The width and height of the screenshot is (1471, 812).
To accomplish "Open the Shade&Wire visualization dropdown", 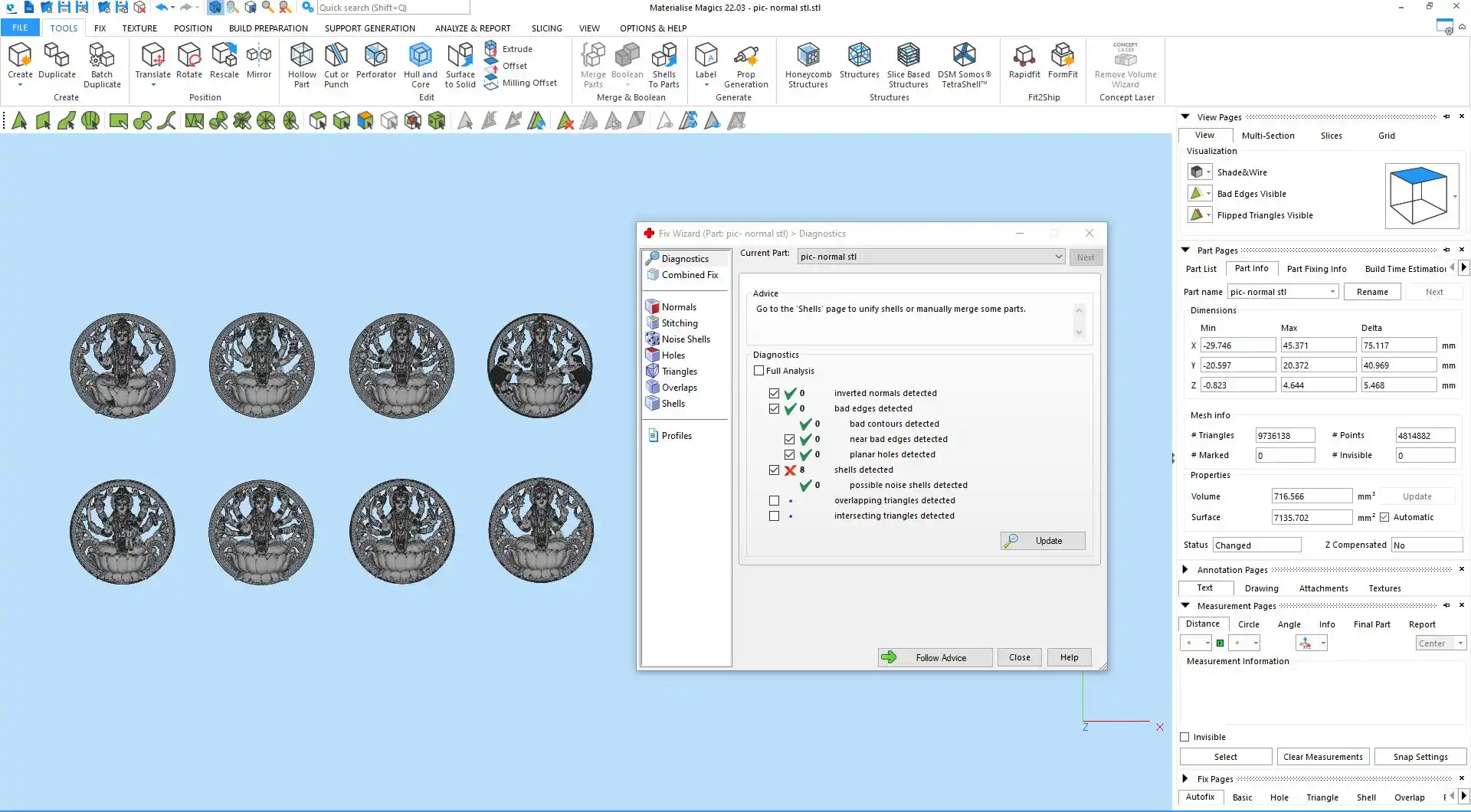I will (1208, 172).
